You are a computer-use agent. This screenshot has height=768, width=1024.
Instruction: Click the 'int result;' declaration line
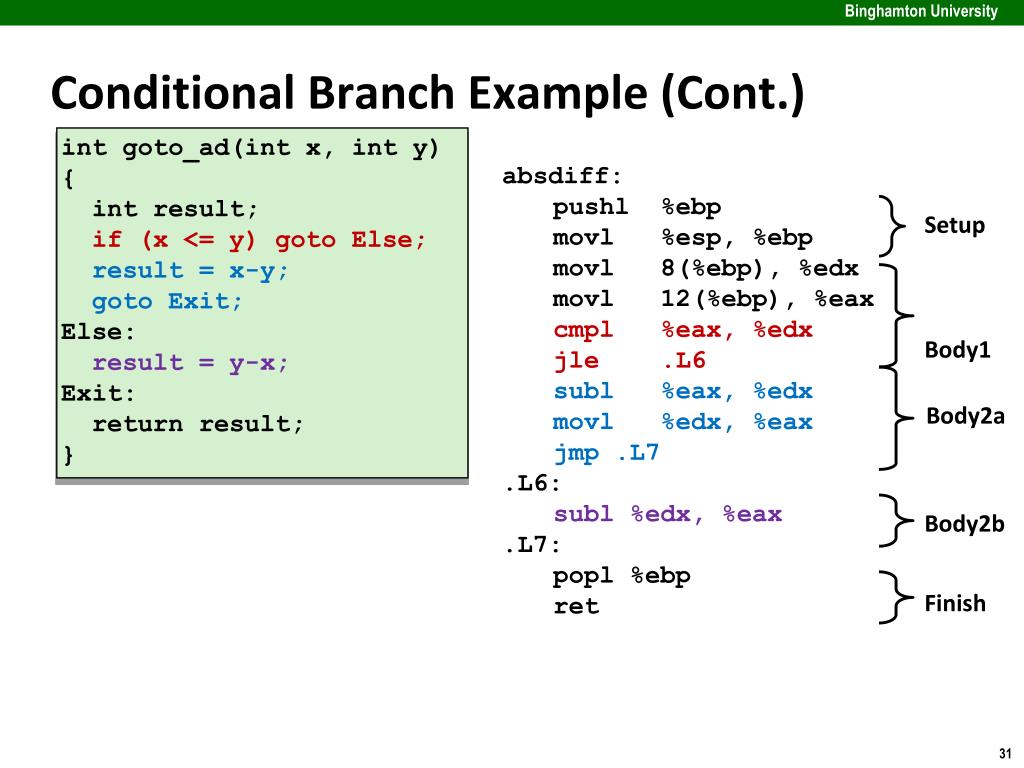175,209
